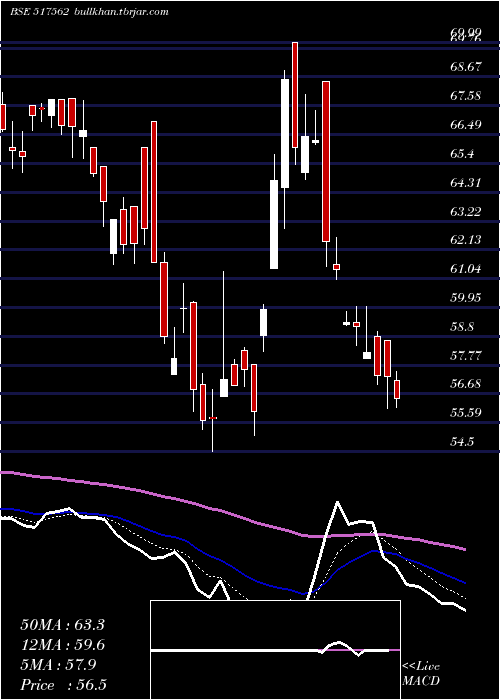Click the 61.04 price axis label
Viewport: 500px width, 700px height.
[x=466, y=269]
